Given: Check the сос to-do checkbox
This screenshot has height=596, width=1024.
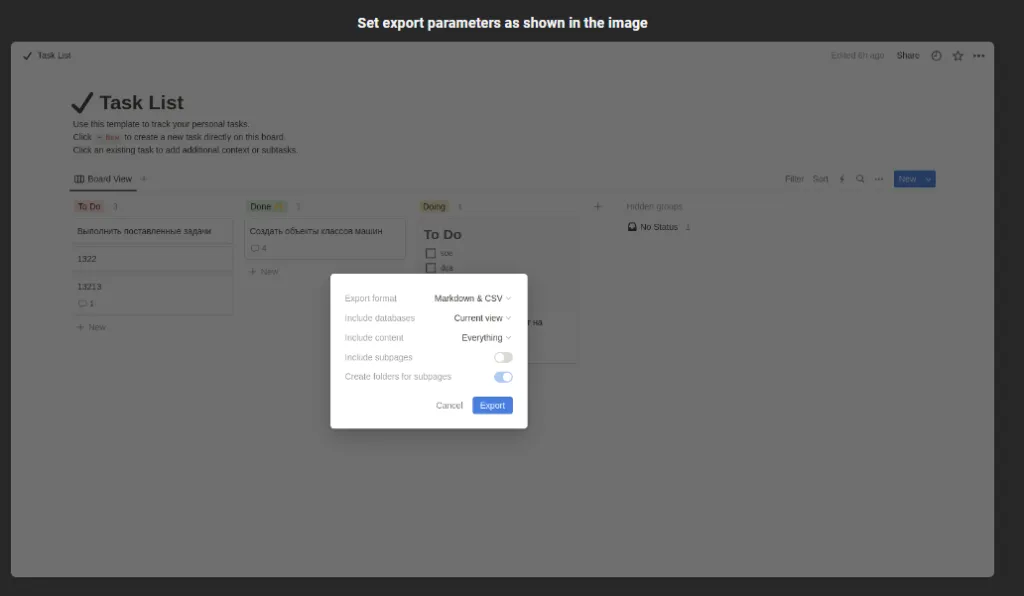Looking at the screenshot, I should [430, 253].
